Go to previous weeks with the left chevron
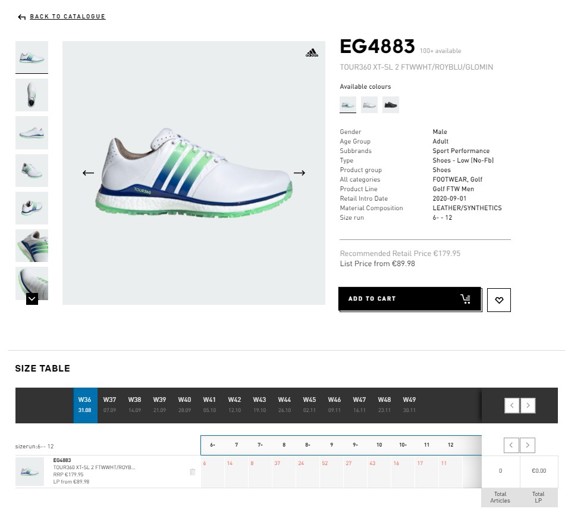The height and width of the screenshot is (520, 568). (x=512, y=405)
